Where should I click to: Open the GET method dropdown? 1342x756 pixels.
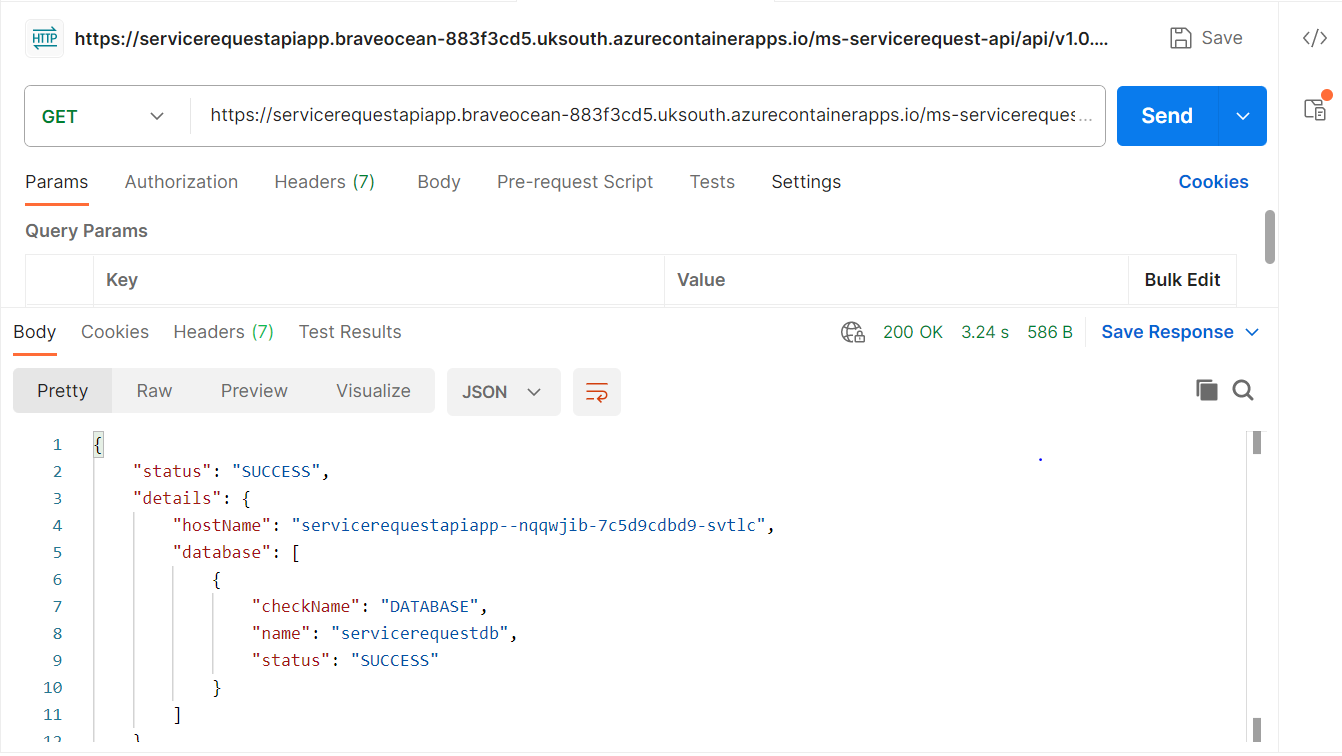coord(104,117)
